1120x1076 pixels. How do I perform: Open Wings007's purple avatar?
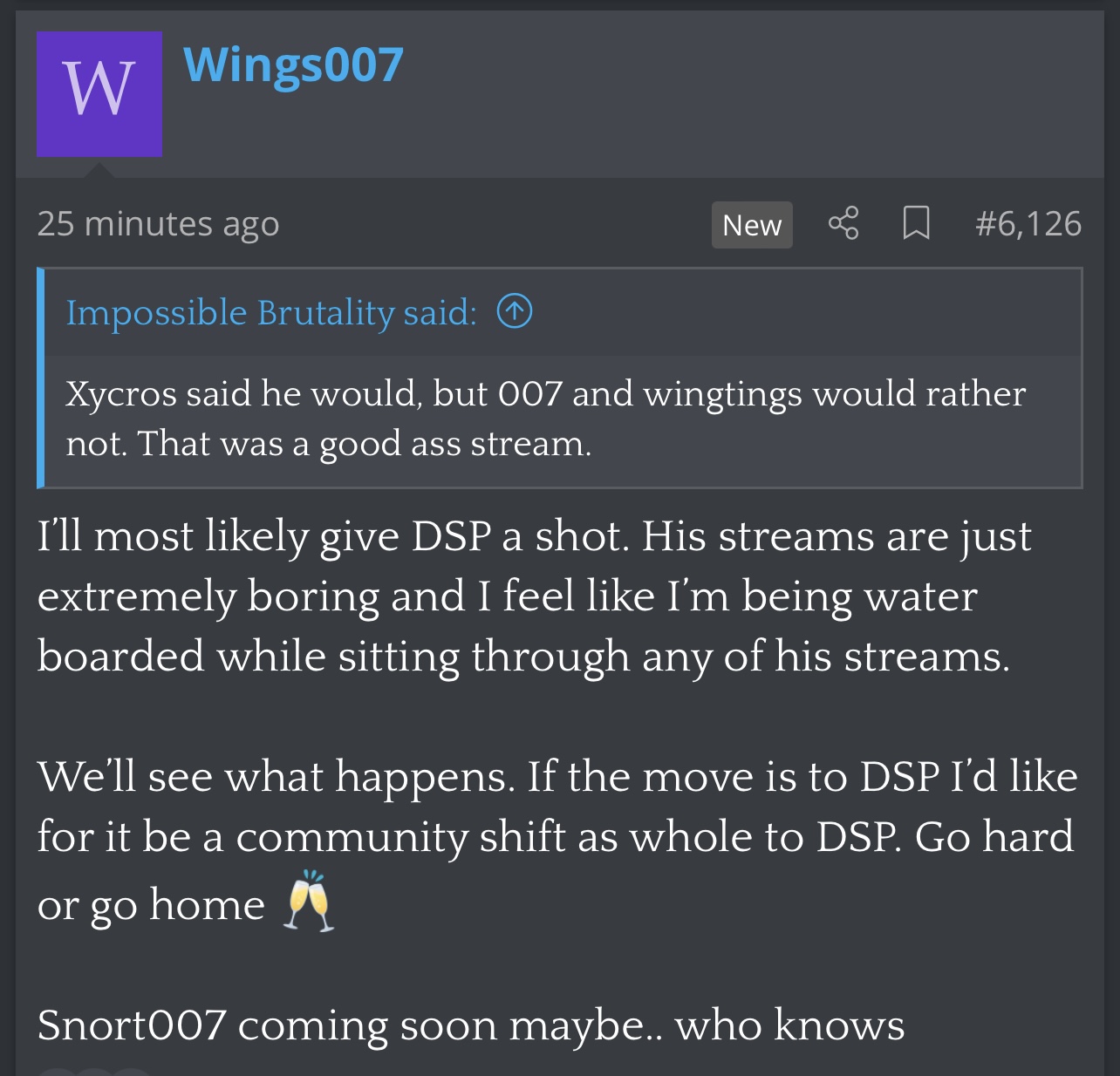tap(99, 94)
